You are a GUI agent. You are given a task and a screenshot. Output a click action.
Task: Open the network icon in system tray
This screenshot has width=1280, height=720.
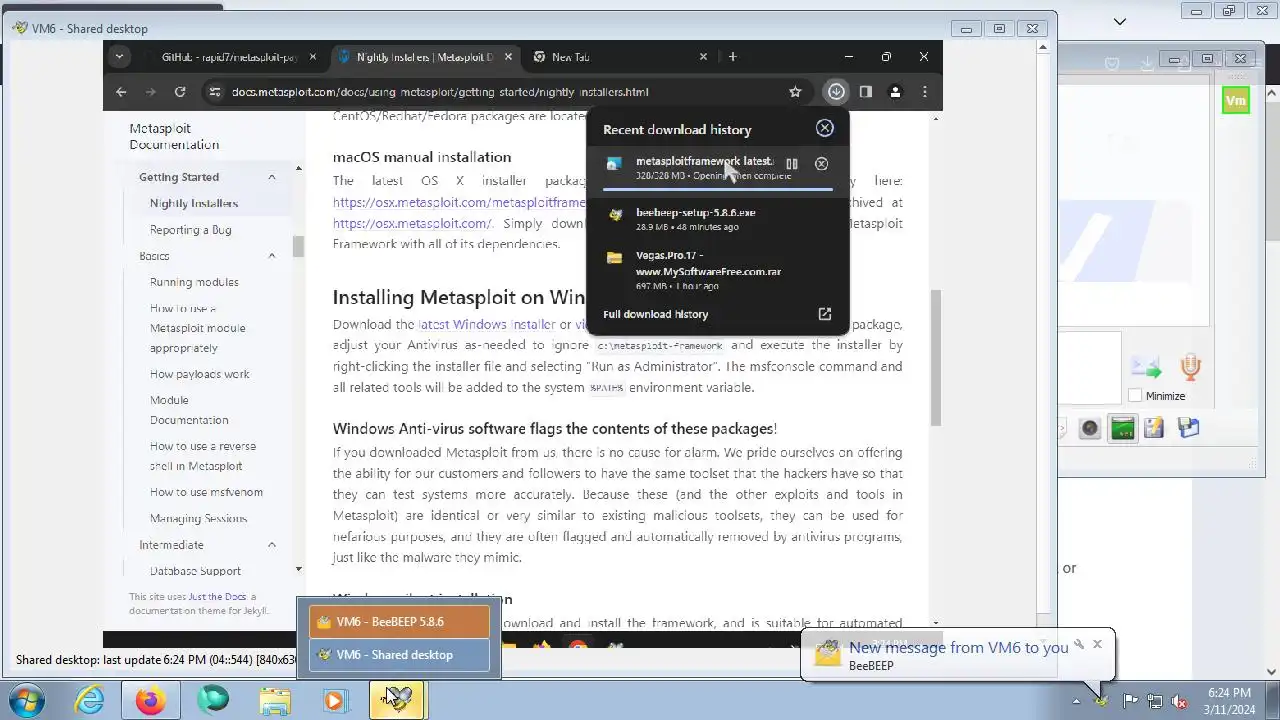coord(1154,701)
